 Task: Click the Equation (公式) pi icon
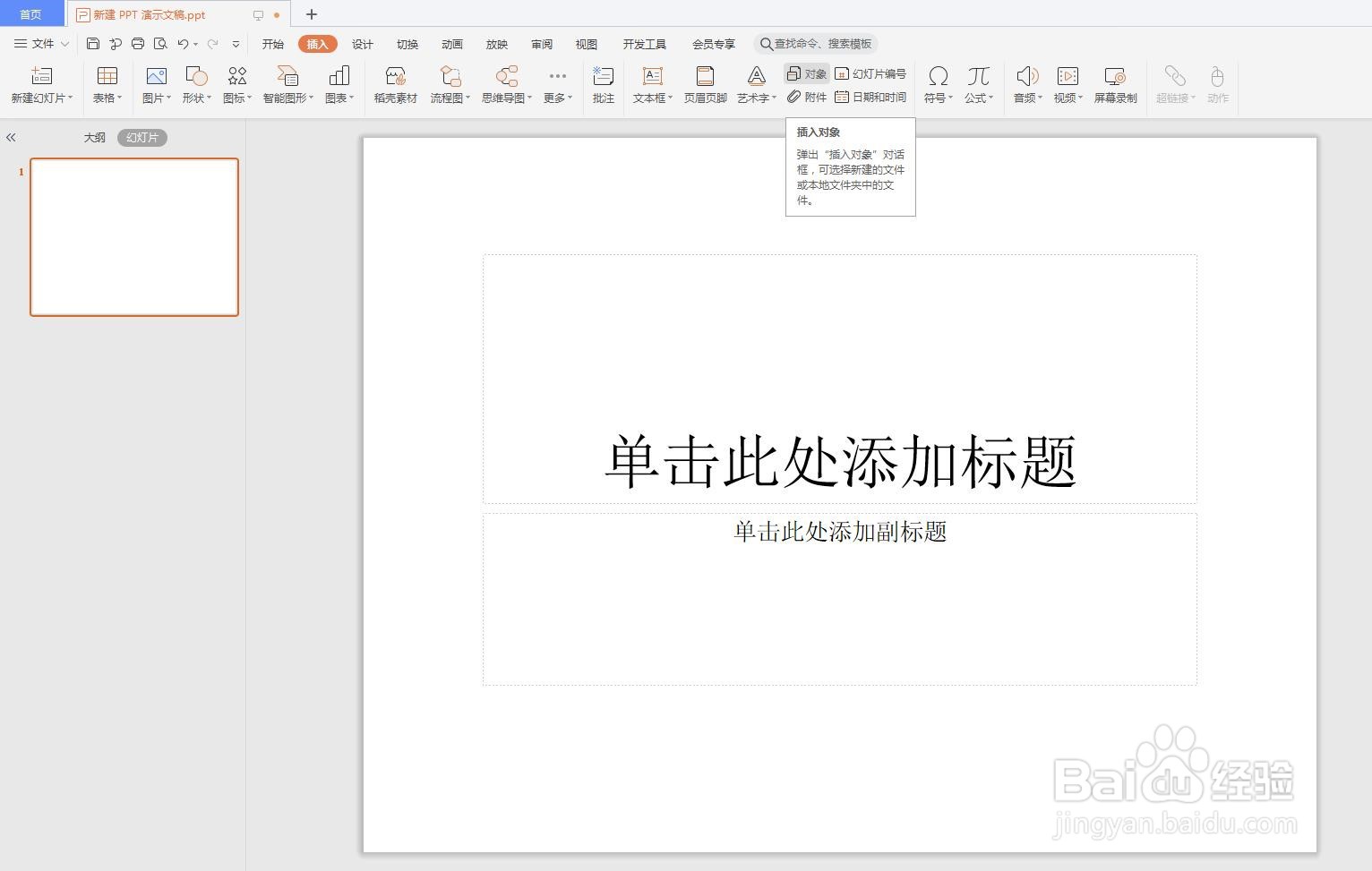tap(978, 76)
